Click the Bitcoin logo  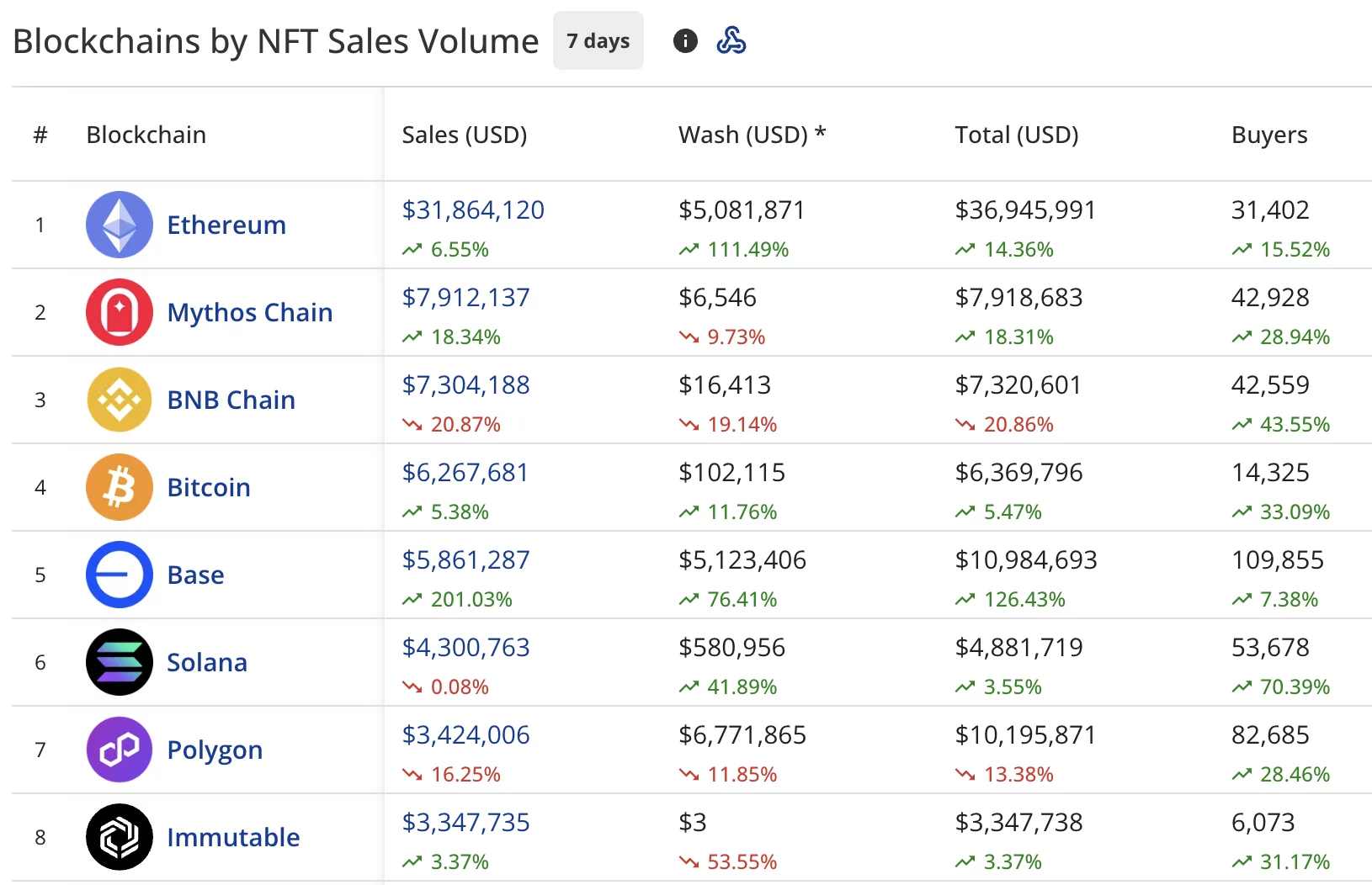(119, 487)
